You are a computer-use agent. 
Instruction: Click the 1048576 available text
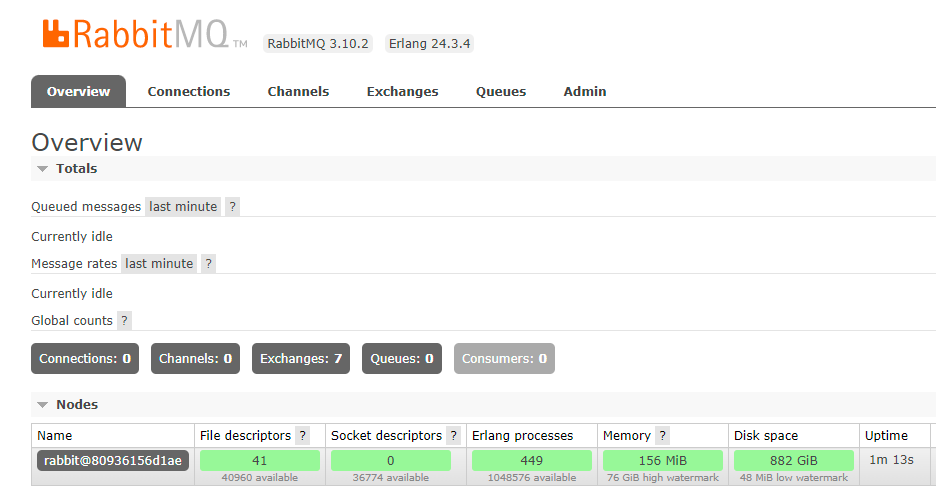click(x=532, y=478)
